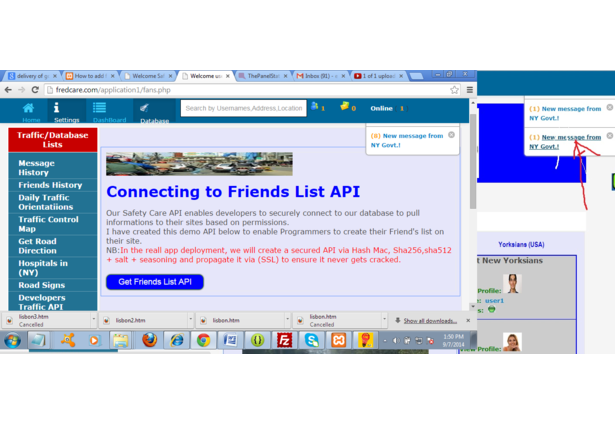Open the Home icon in the site navbar

point(28,108)
